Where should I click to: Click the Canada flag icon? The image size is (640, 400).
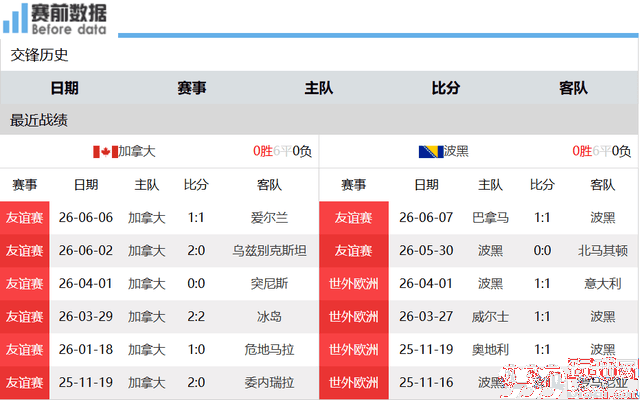click(105, 152)
